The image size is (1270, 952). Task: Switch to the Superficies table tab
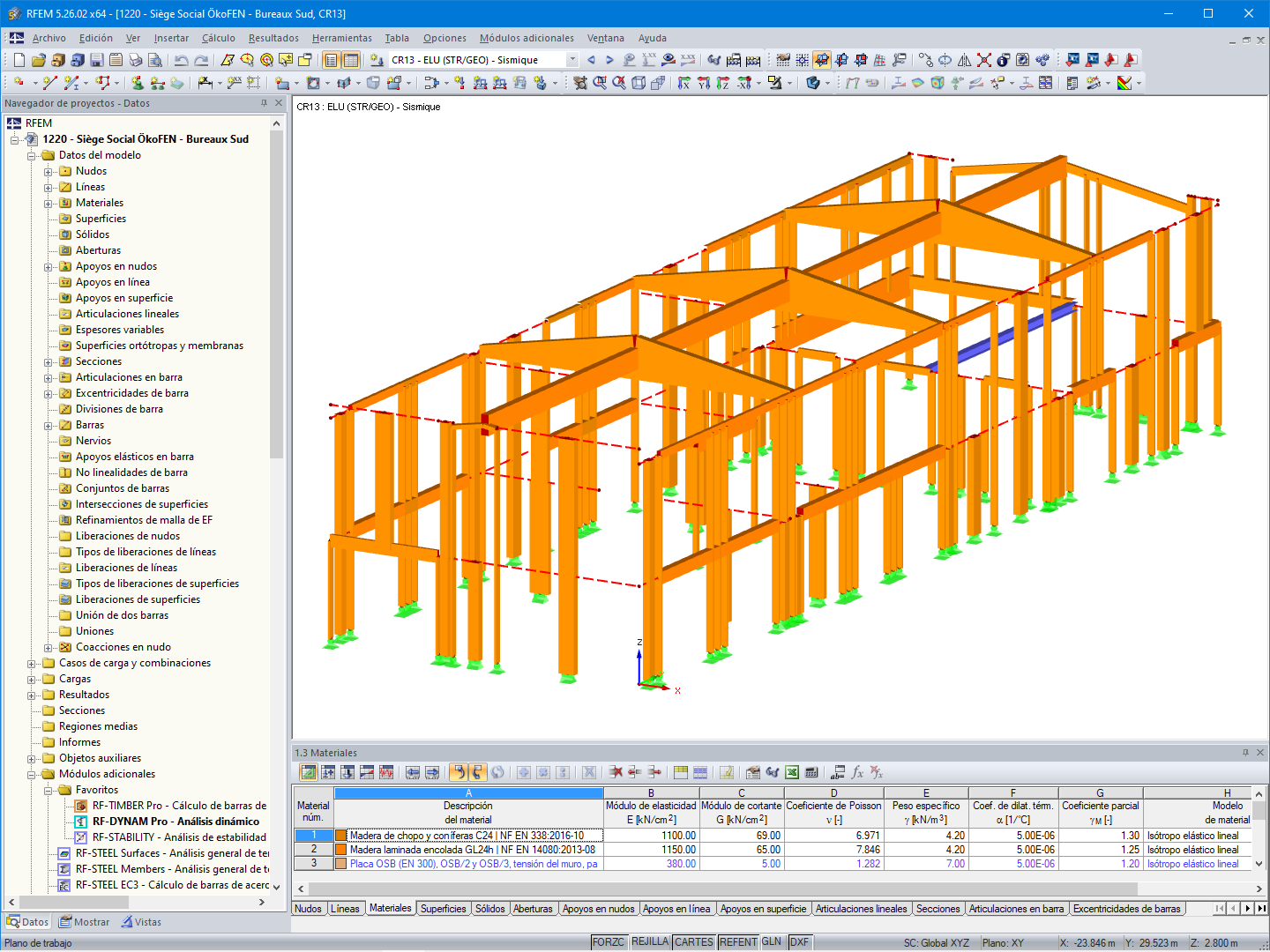[444, 908]
